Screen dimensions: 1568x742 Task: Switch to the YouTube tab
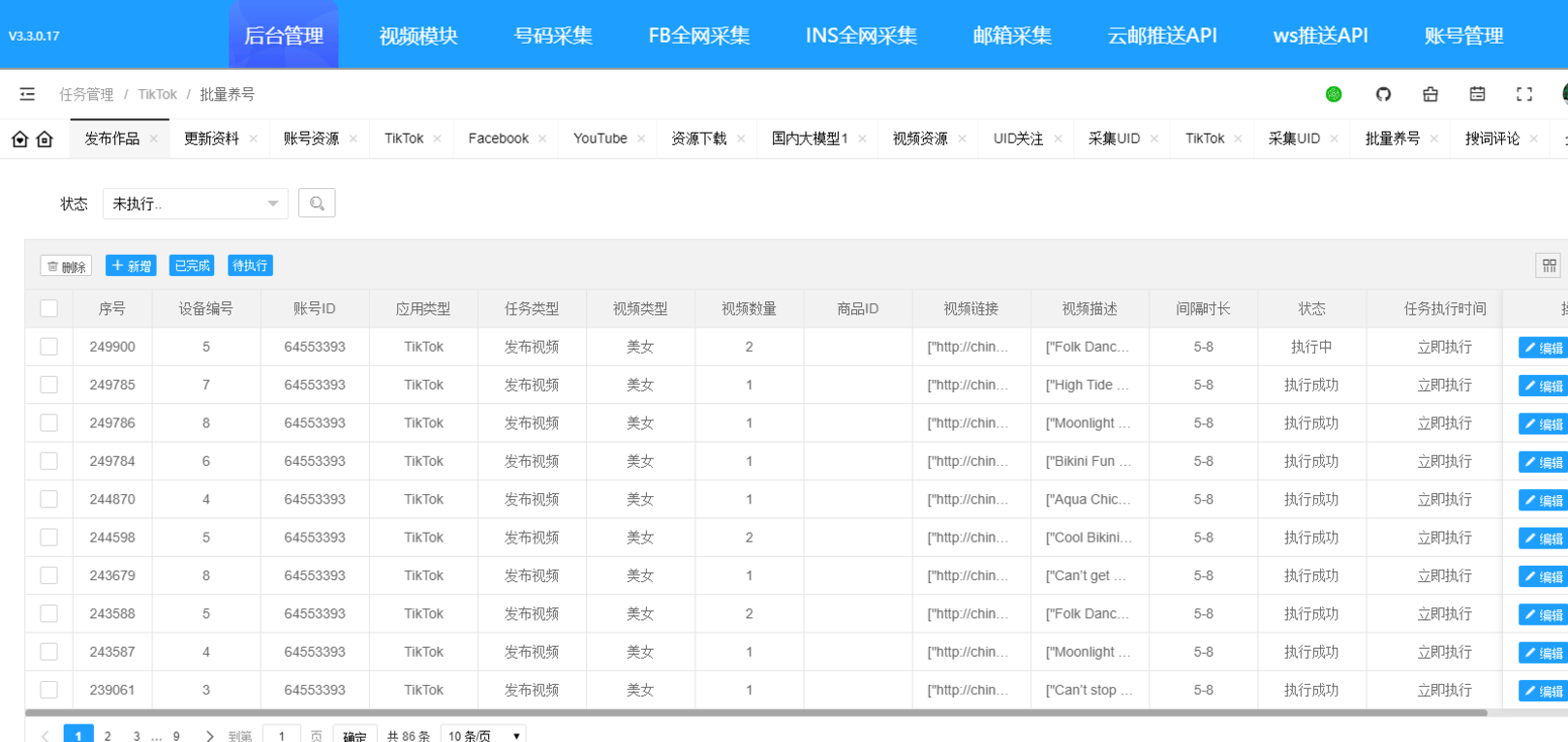click(x=600, y=139)
